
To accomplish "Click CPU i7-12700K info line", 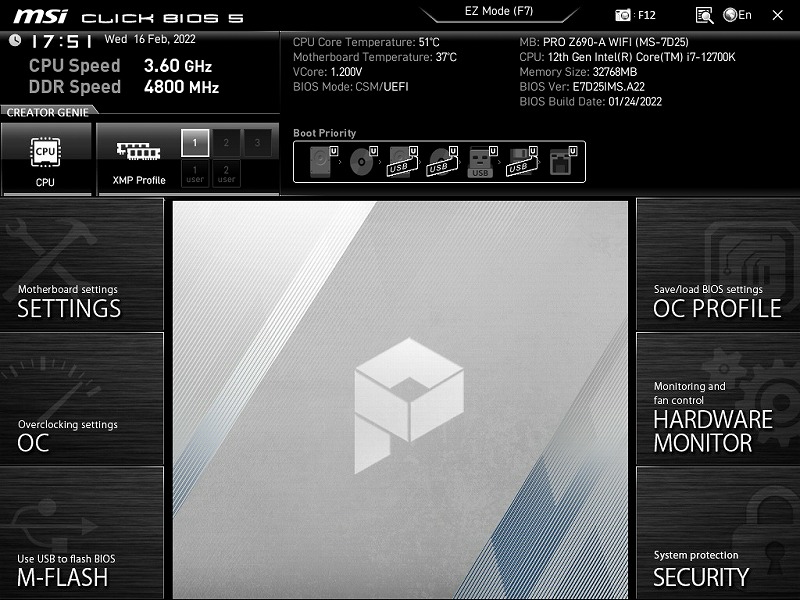I will (x=628, y=57).
